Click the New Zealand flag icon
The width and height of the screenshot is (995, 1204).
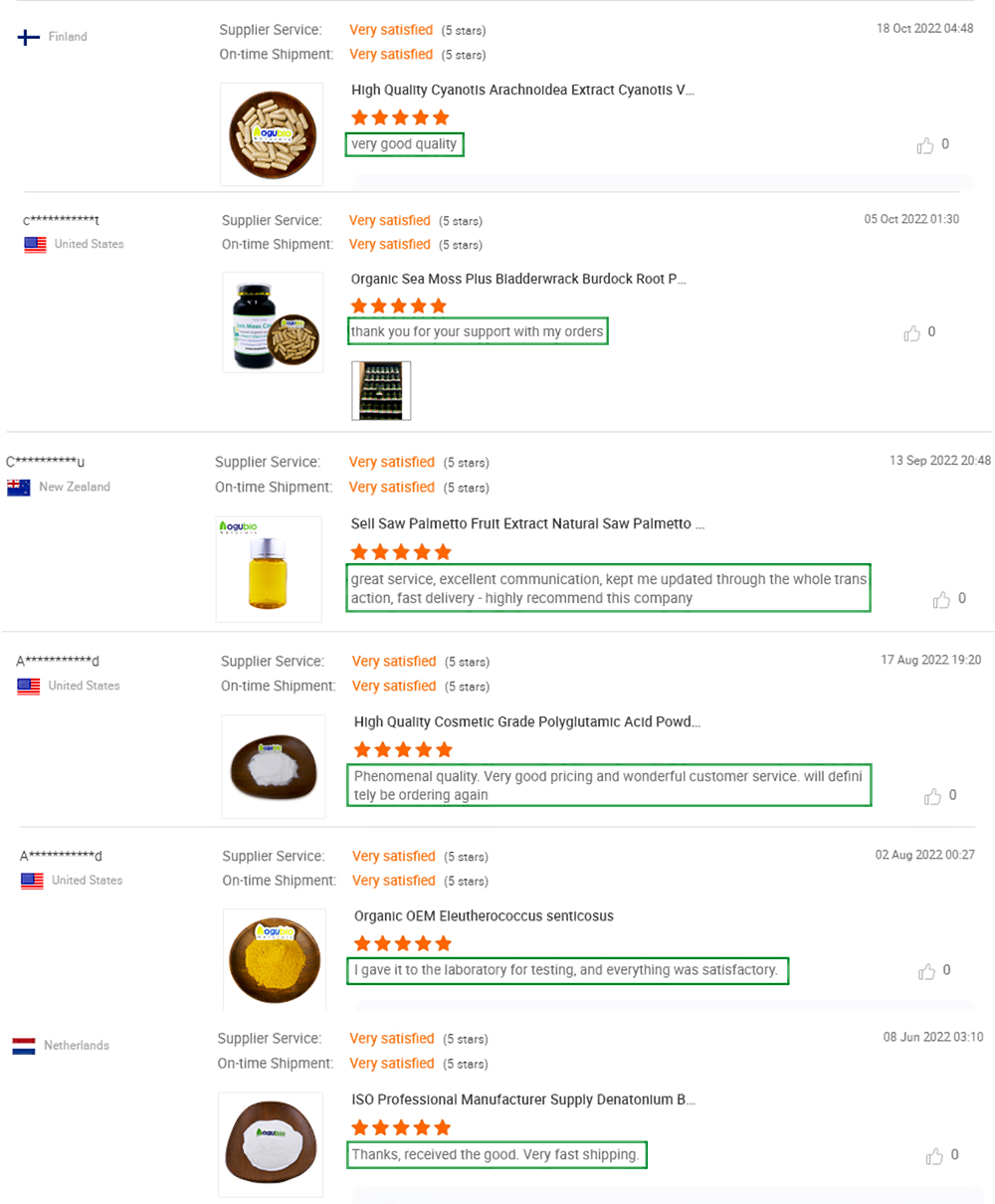coord(19,487)
